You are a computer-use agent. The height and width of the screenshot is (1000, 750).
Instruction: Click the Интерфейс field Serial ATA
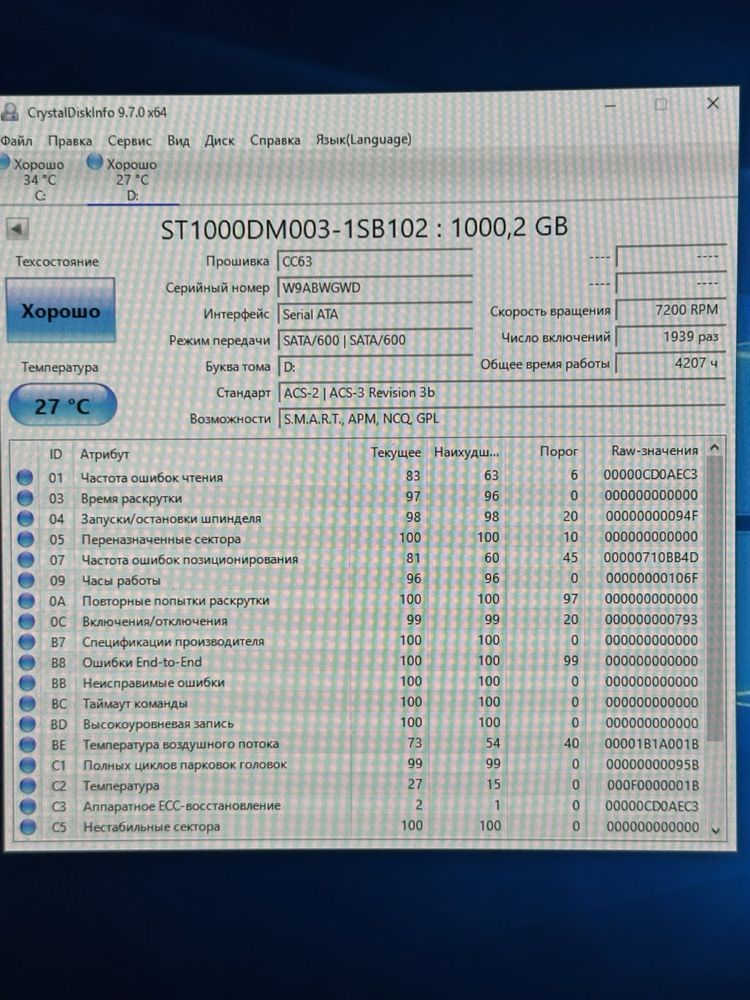point(374,314)
